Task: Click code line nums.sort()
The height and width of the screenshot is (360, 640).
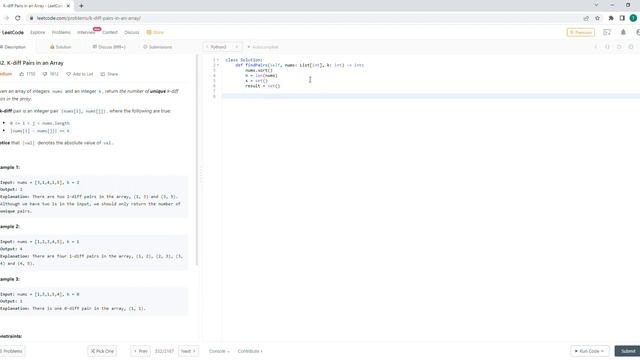Action: (x=259, y=70)
